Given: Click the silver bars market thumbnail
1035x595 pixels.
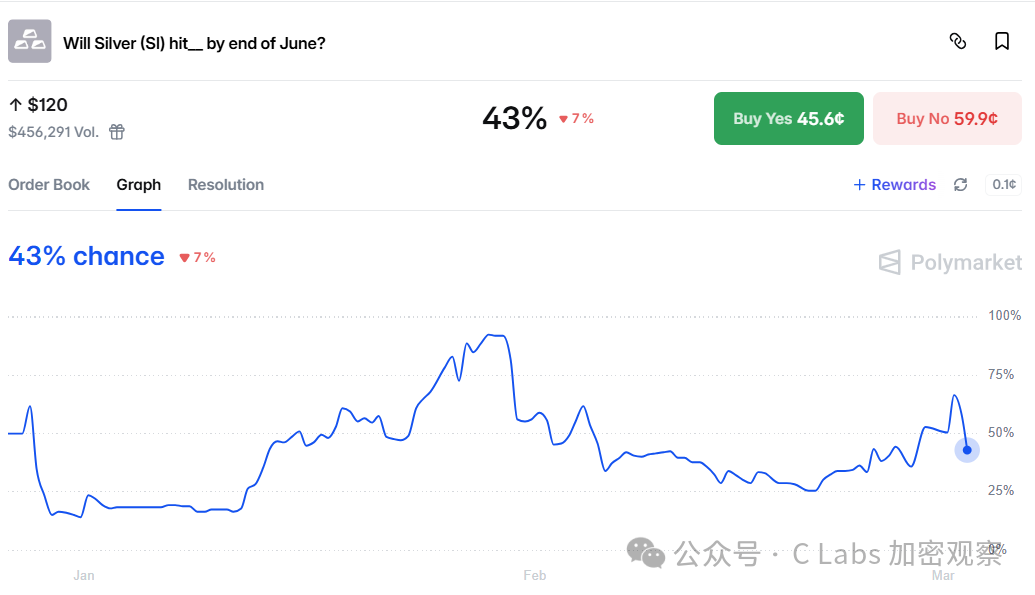Looking at the screenshot, I should 30,41.
